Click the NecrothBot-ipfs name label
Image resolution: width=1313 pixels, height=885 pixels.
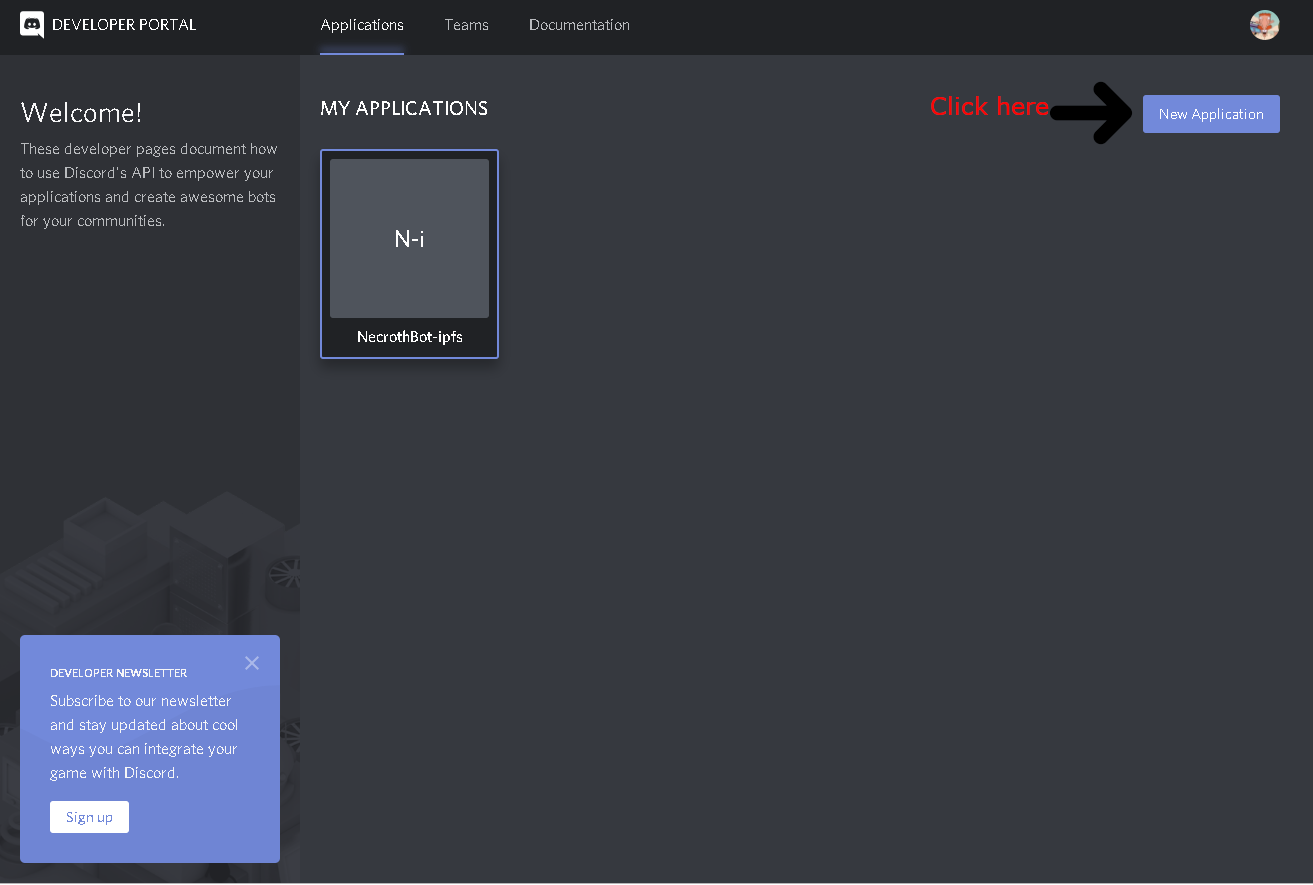click(x=409, y=337)
